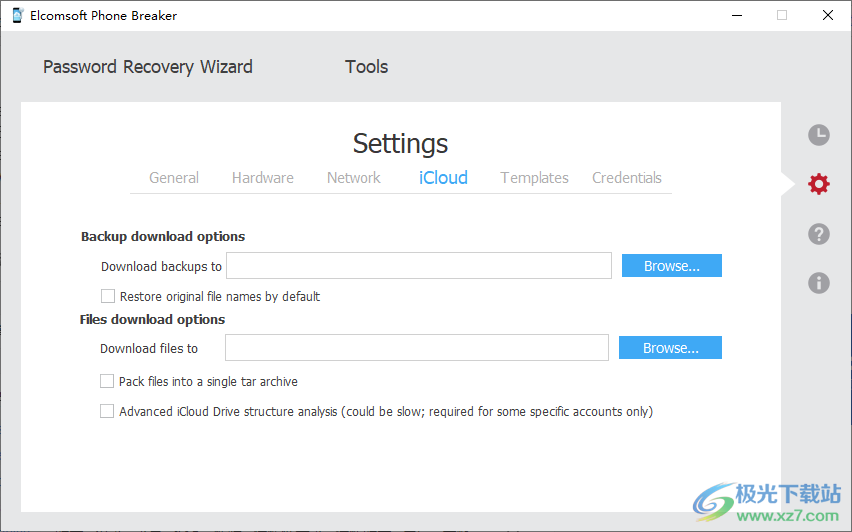The height and width of the screenshot is (532, 852).
Task: Open Password Recovery Wizard section
Action: (148, 67)
